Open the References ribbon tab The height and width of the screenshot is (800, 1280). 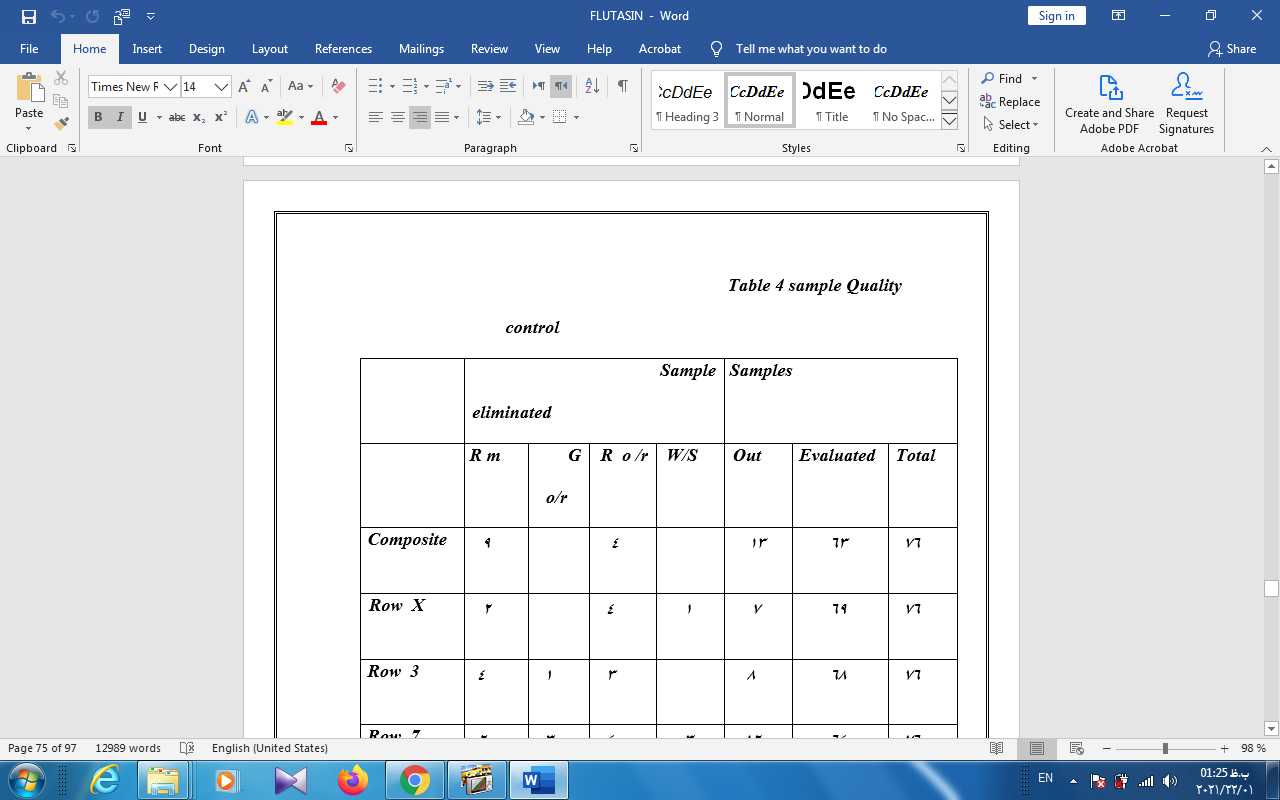(x=343, y=49)
